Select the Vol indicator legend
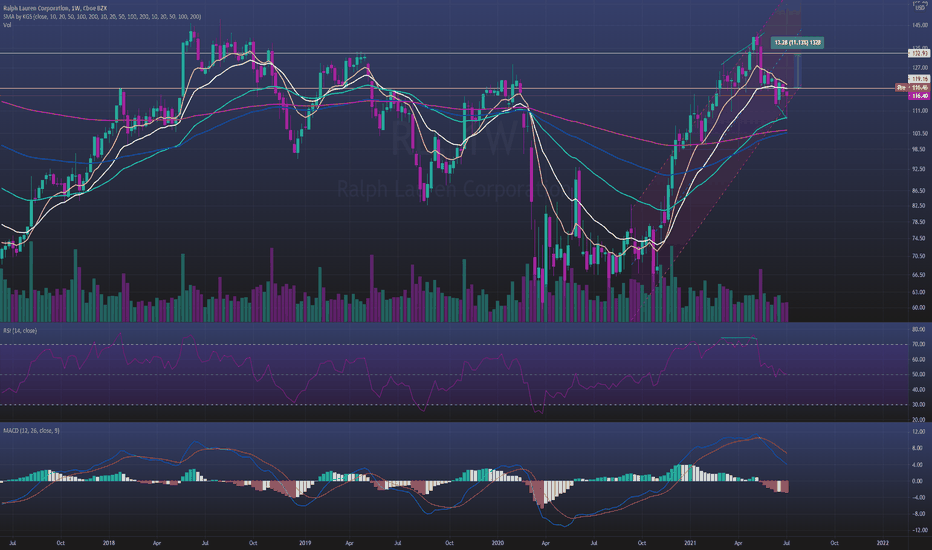This screenshot has height=550, width=932. [7, 25]
